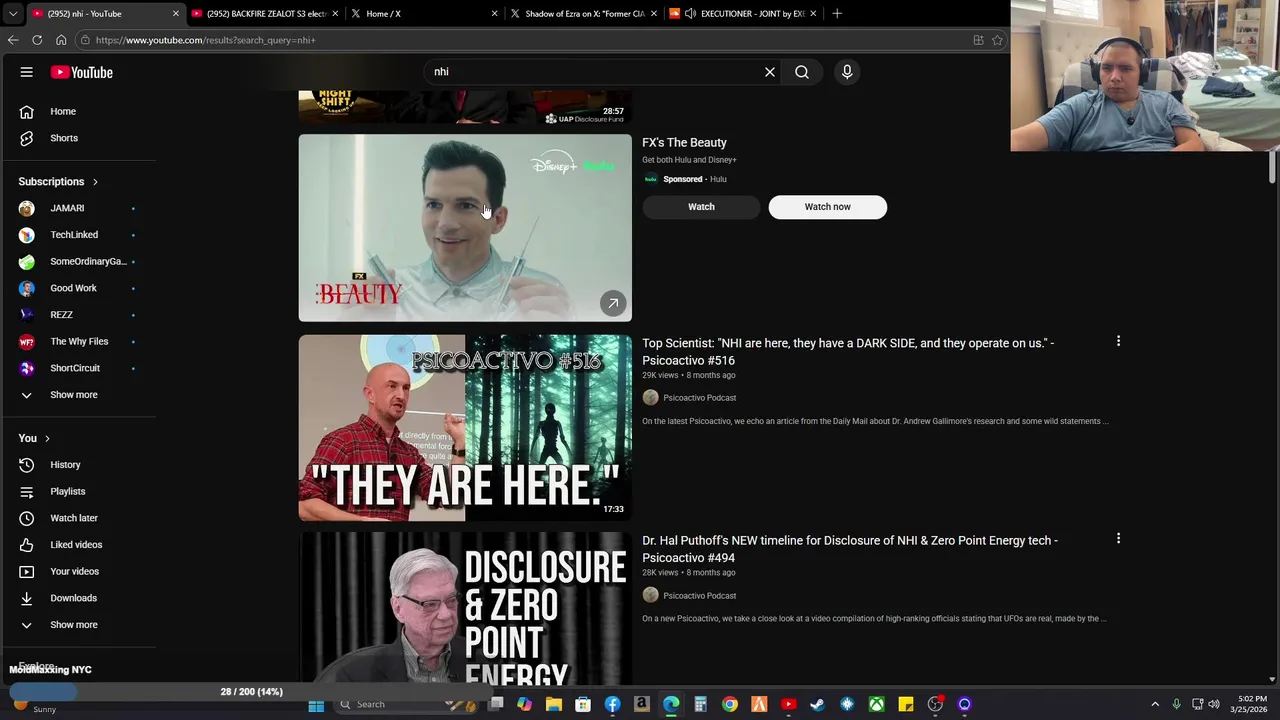This screenshot has height=720, width=1280.
Task: Click the magnifier search button
Action: tap(802, 72)
